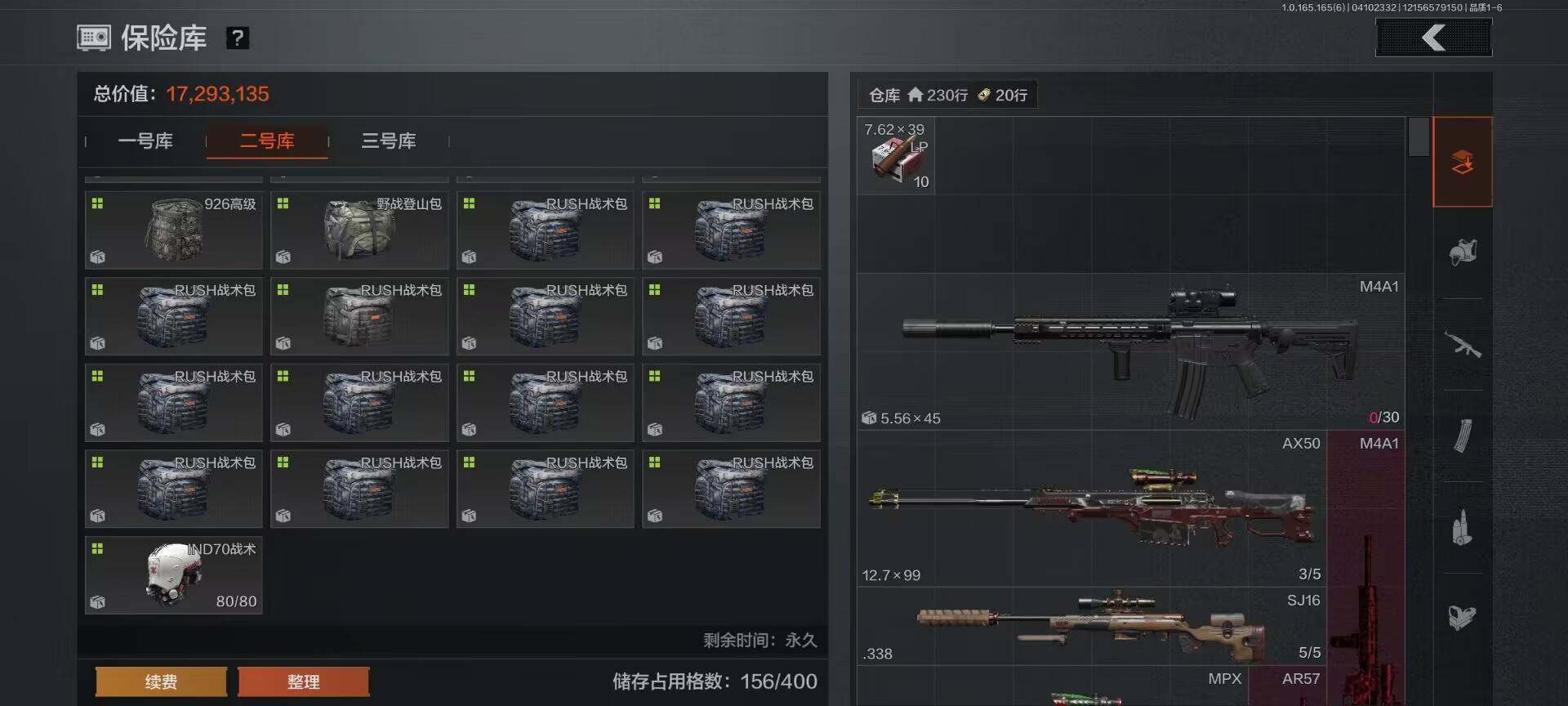Open the rifle weapons category filter
The height and width of the screenshot is (706, 1568).
point(1462,344)
